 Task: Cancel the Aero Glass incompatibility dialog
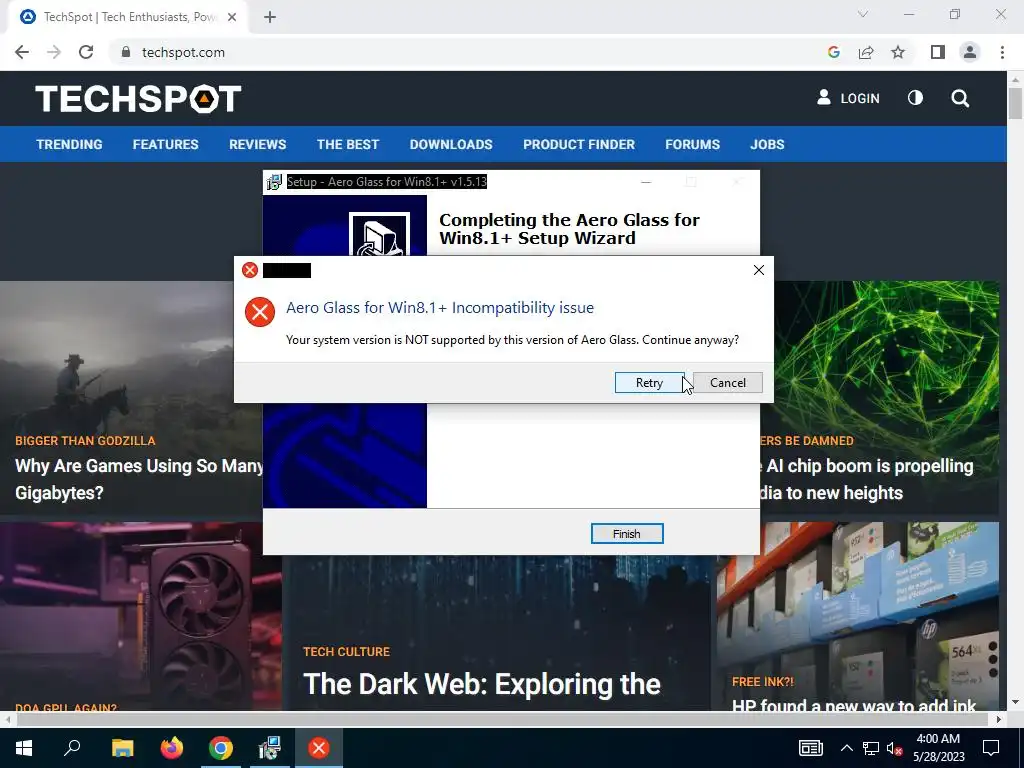(x=728, y=383)
